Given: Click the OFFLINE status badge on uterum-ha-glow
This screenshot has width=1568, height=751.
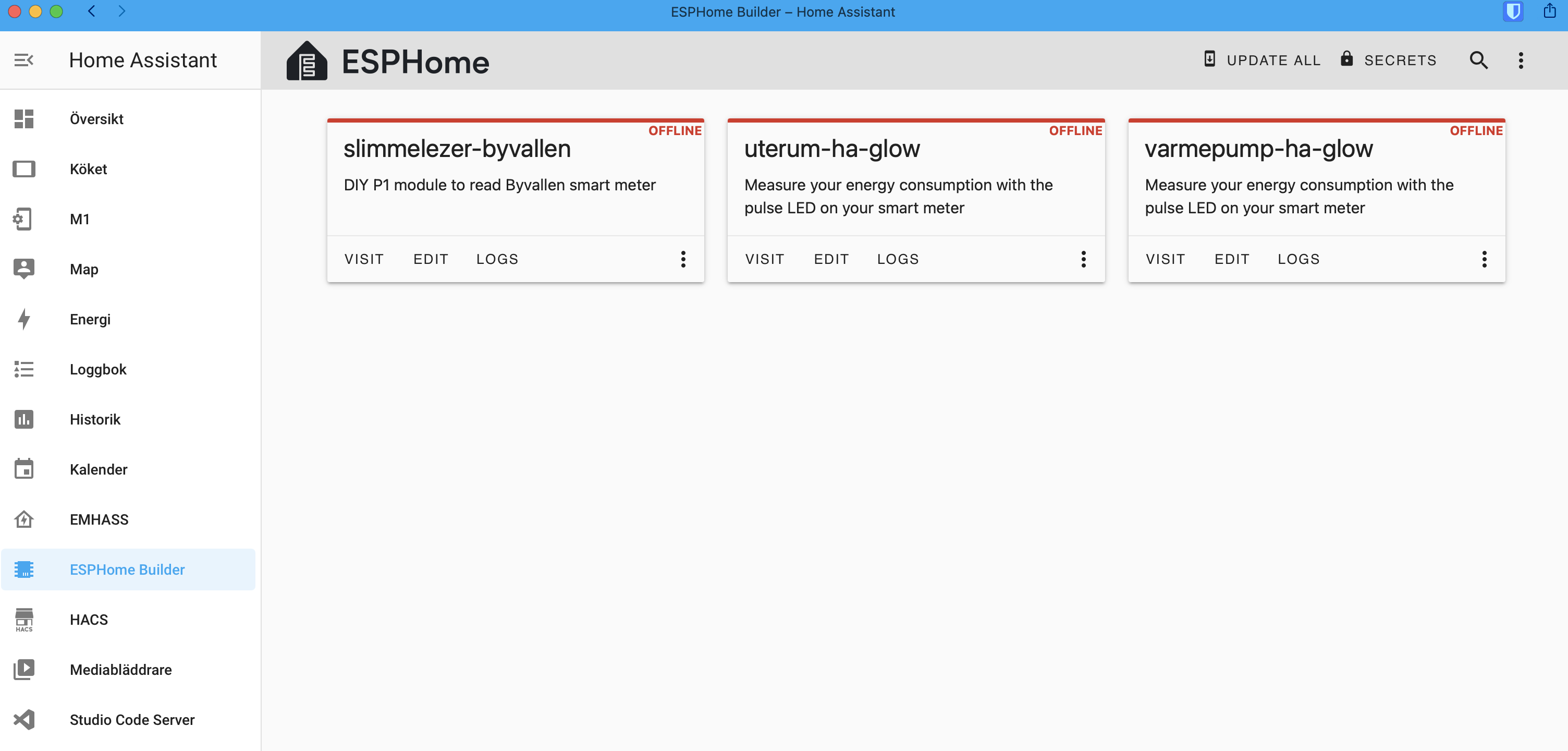Looking at the screenshot, I should tap(1075, 130).
